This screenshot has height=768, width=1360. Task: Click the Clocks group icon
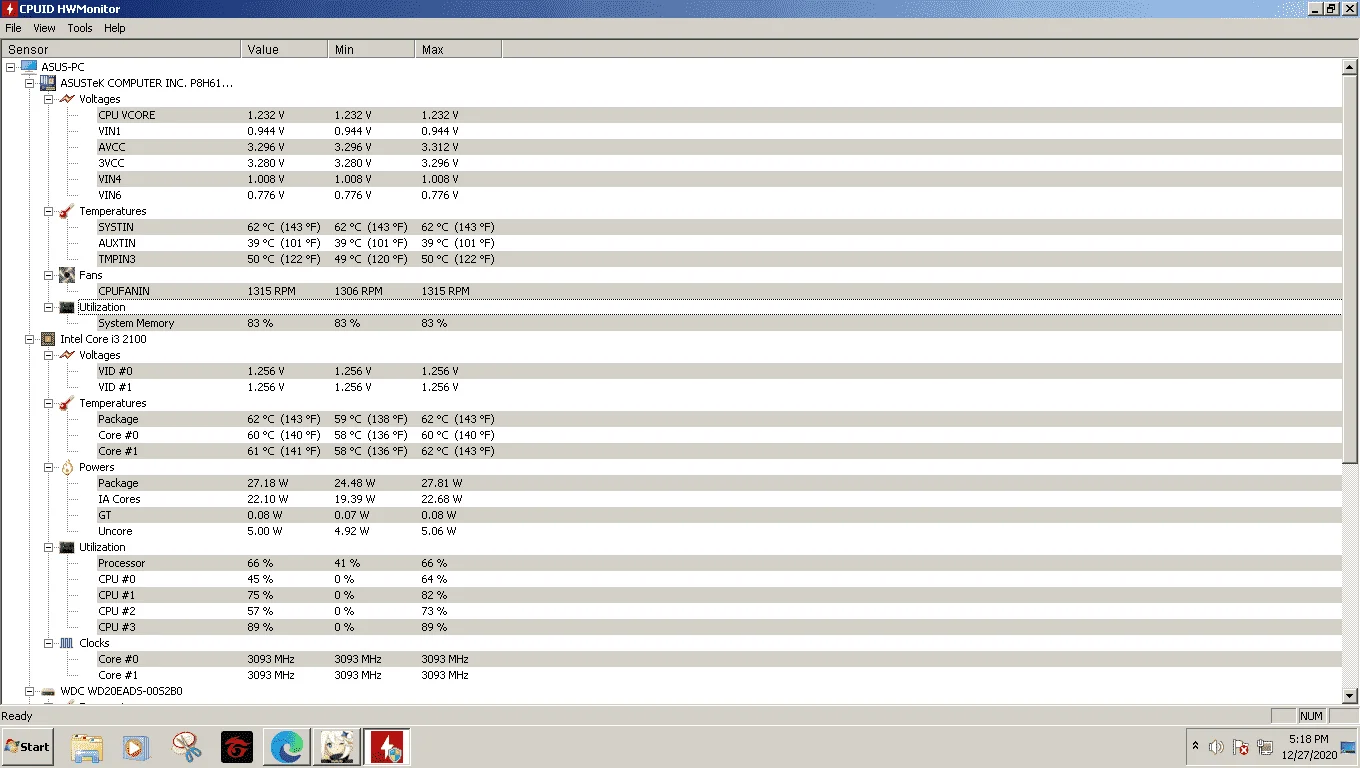[x=67, y=643]
